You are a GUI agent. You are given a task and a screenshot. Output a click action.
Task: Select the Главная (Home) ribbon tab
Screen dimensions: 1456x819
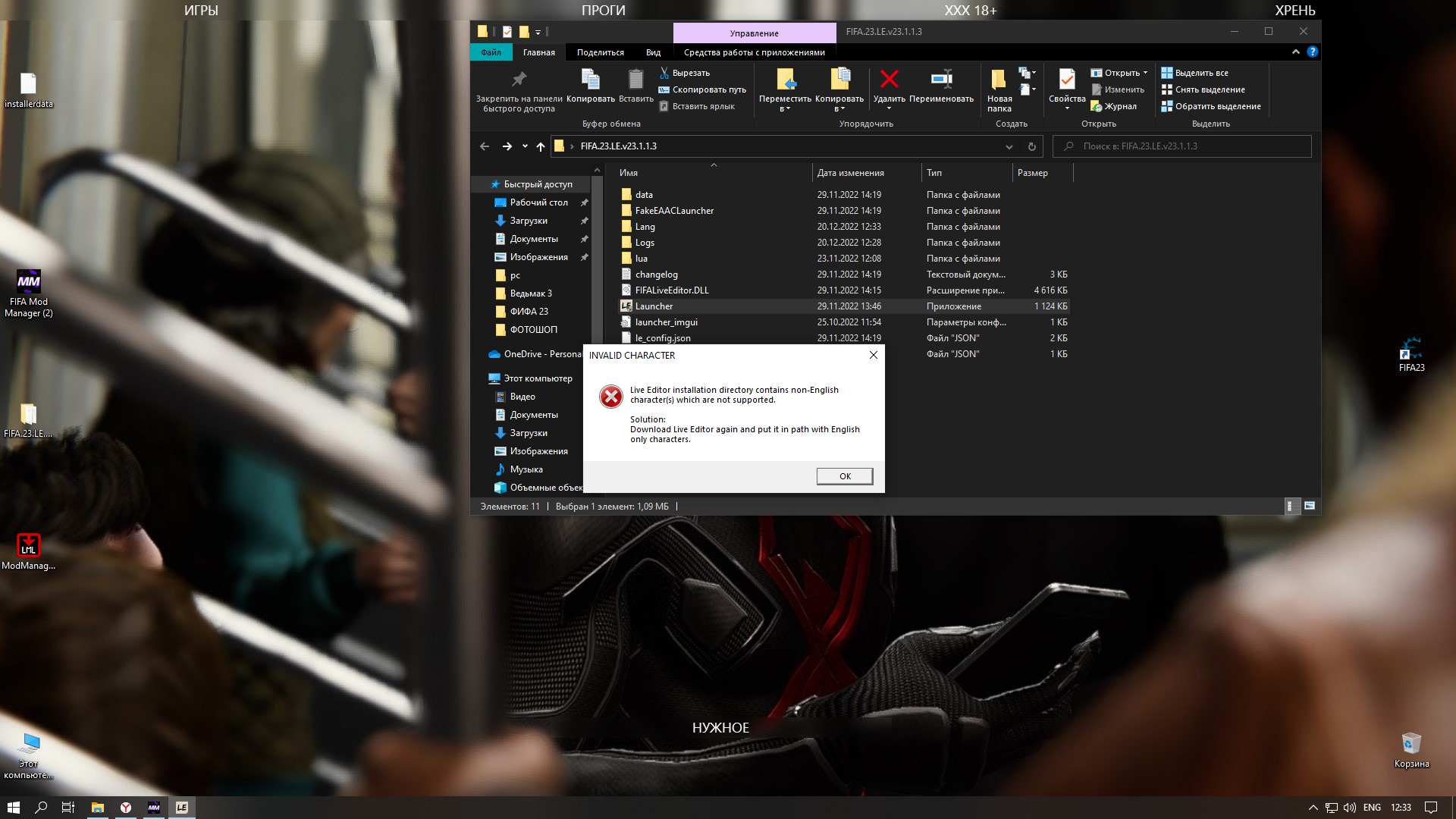tap(540, 51)
